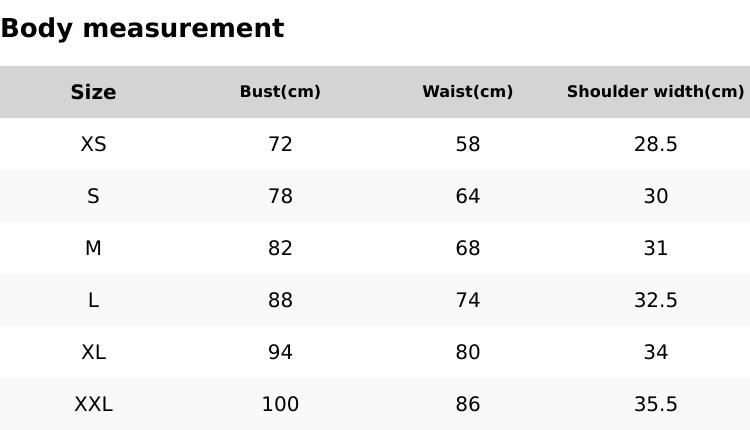Select the Shoulder width(cm) column header
The height and width of the screenshot is (430, 750).
(655, 92)
